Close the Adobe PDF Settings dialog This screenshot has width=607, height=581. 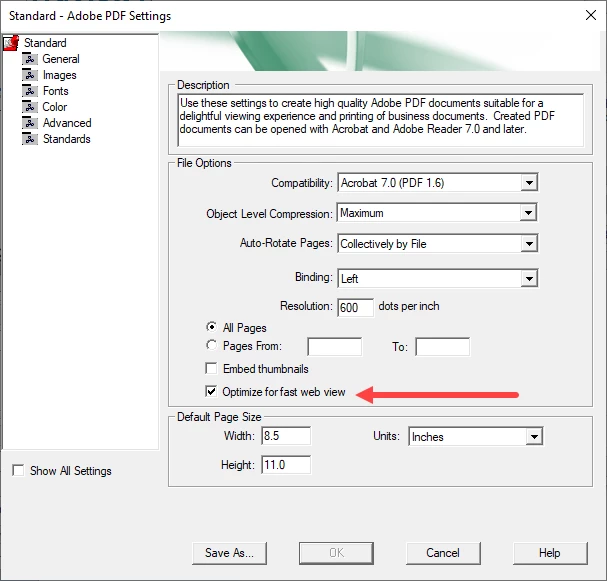pyautogui.click(x=591, y=15)
